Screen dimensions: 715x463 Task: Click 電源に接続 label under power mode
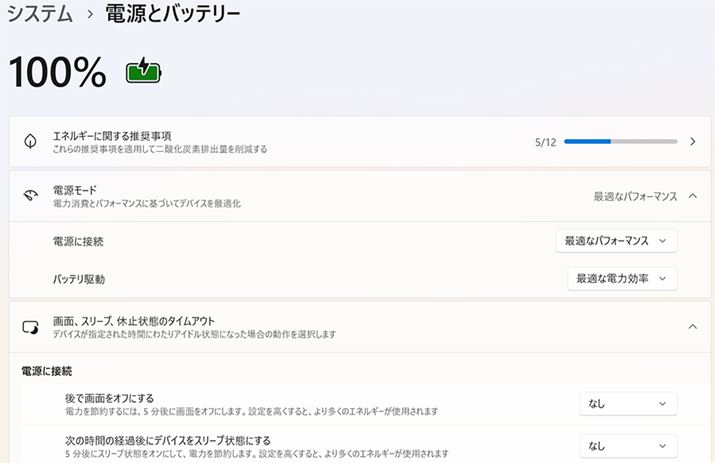pyautogui.click(x=78, y=241)
